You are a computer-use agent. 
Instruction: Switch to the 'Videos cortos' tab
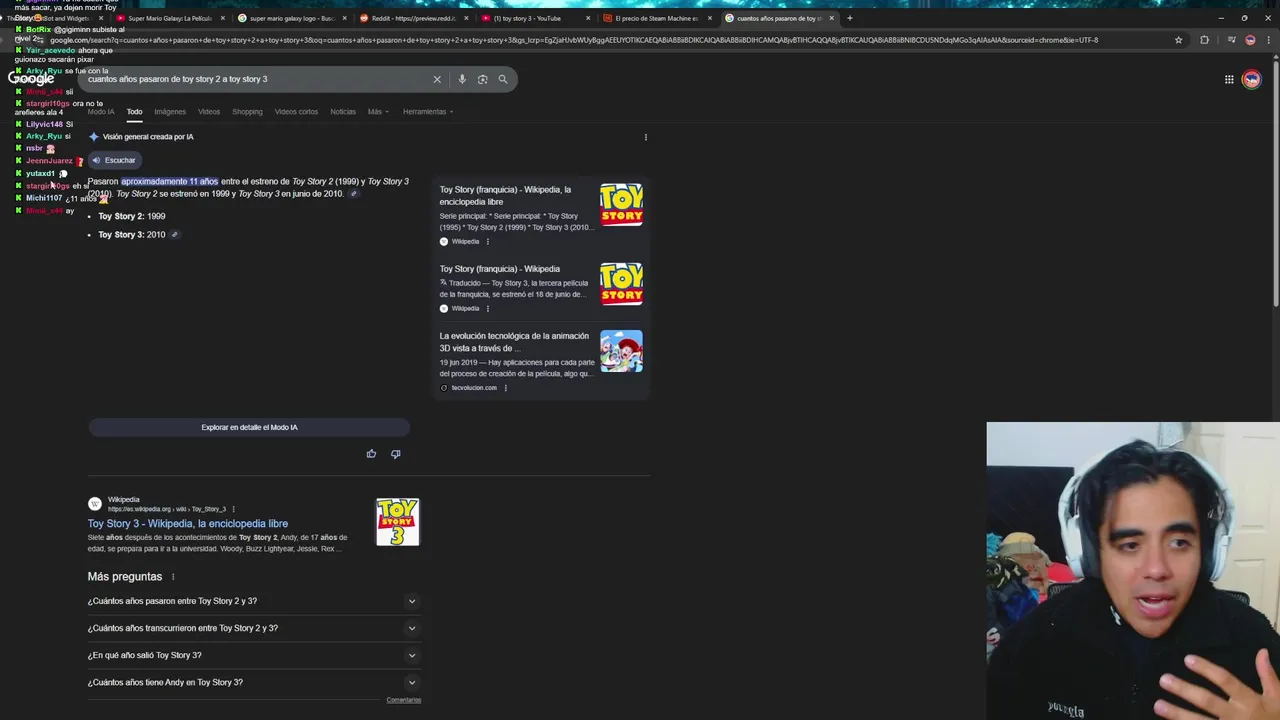tap(296, 112)
